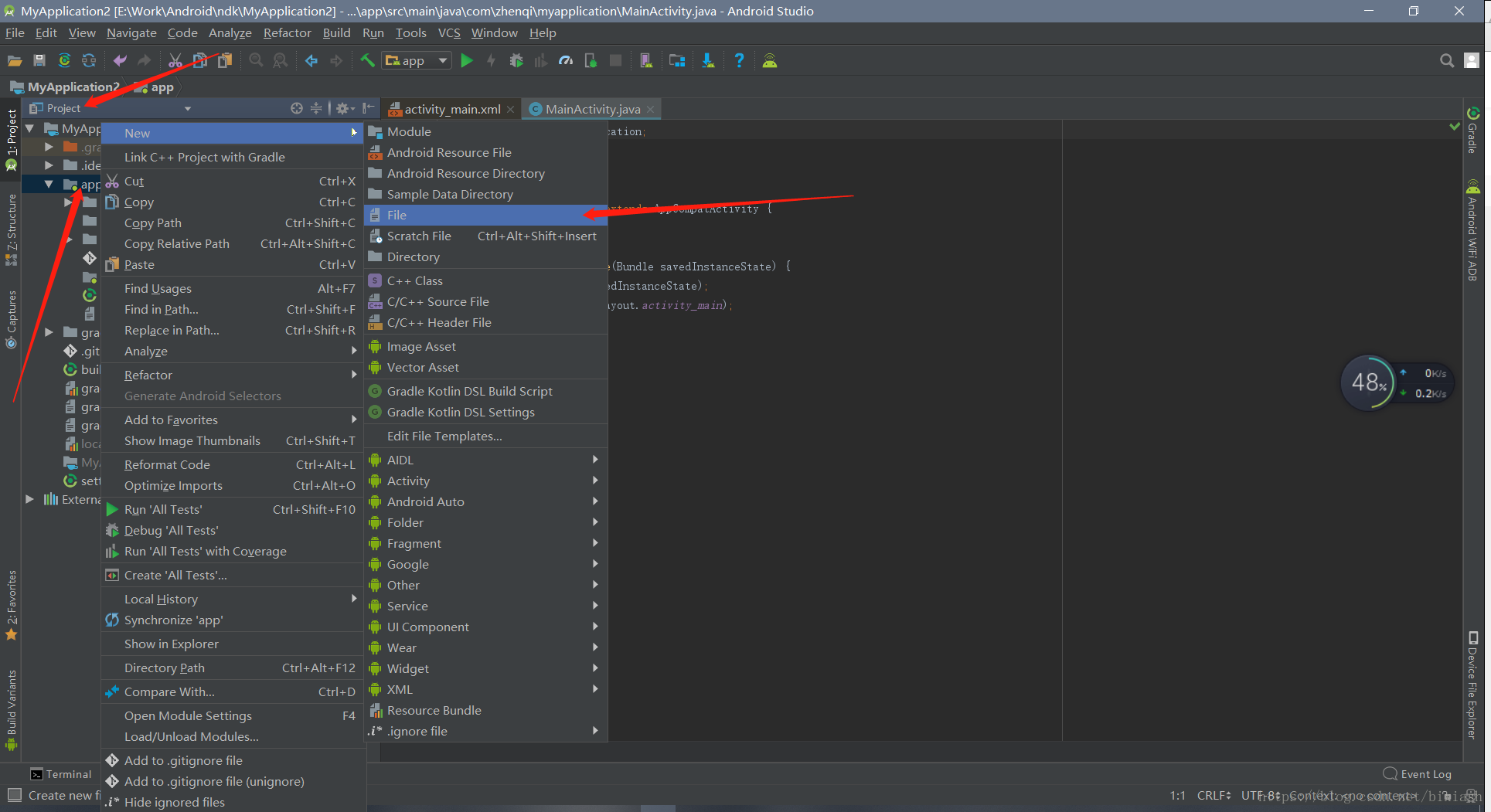The width and height of the screenshot is (1491, 812).
Task: Select Directory in the New submenu
Action: (485, 257)
